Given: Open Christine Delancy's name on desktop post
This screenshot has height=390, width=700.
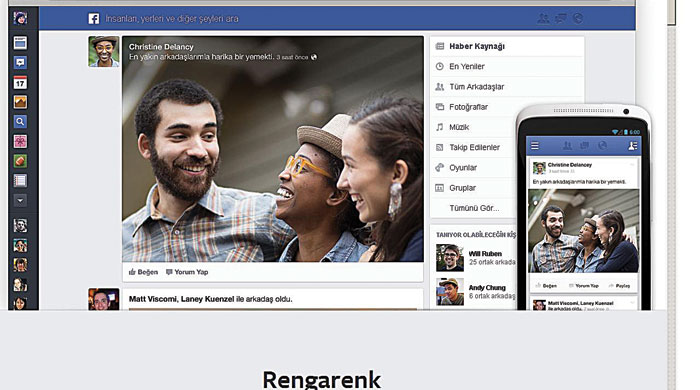Looking at the screenshot, I should [x=161, y=47].
